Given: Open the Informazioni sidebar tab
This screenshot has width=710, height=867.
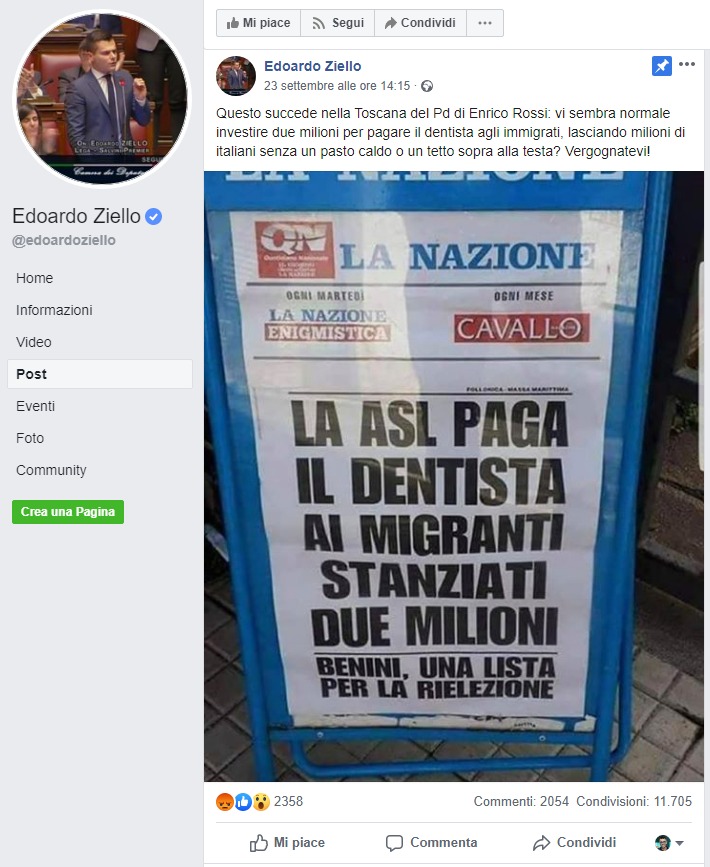Looking at the screenshot, I should (54, 310).
